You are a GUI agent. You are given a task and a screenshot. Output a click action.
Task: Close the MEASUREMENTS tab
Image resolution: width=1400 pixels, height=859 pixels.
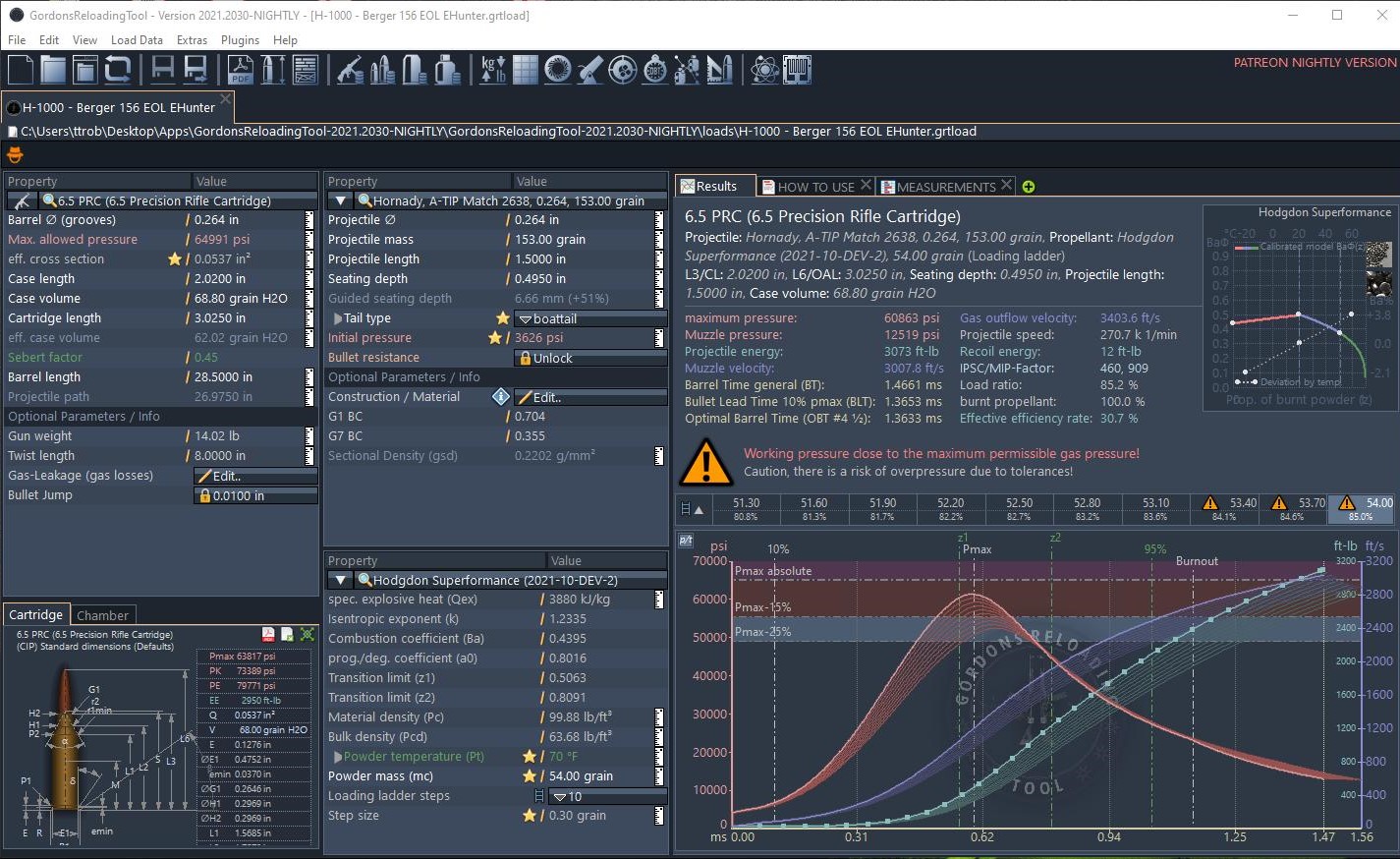1007,185
